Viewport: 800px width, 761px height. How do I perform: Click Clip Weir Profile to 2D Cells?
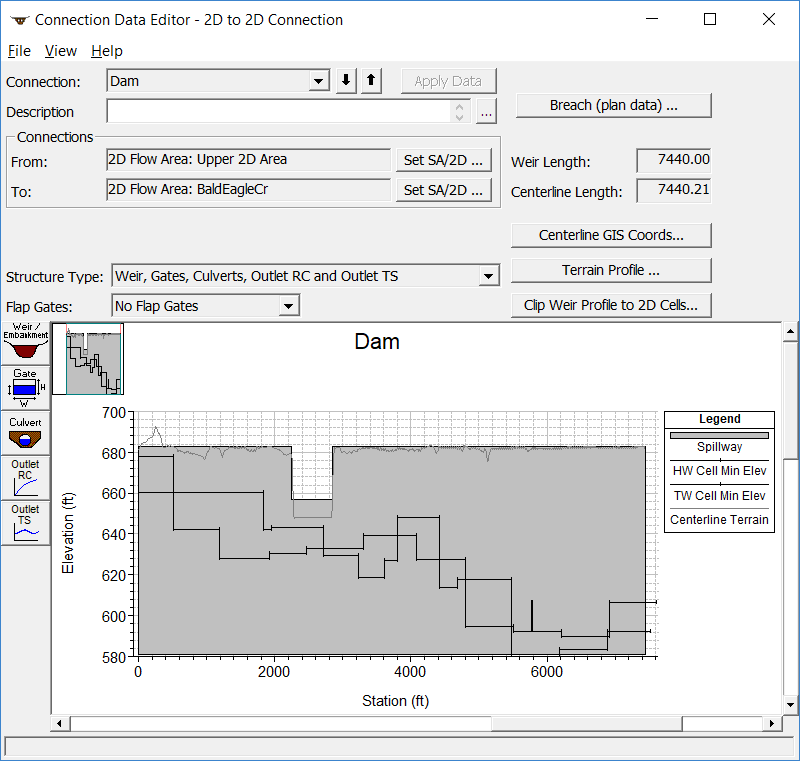(x=611, y=305)
